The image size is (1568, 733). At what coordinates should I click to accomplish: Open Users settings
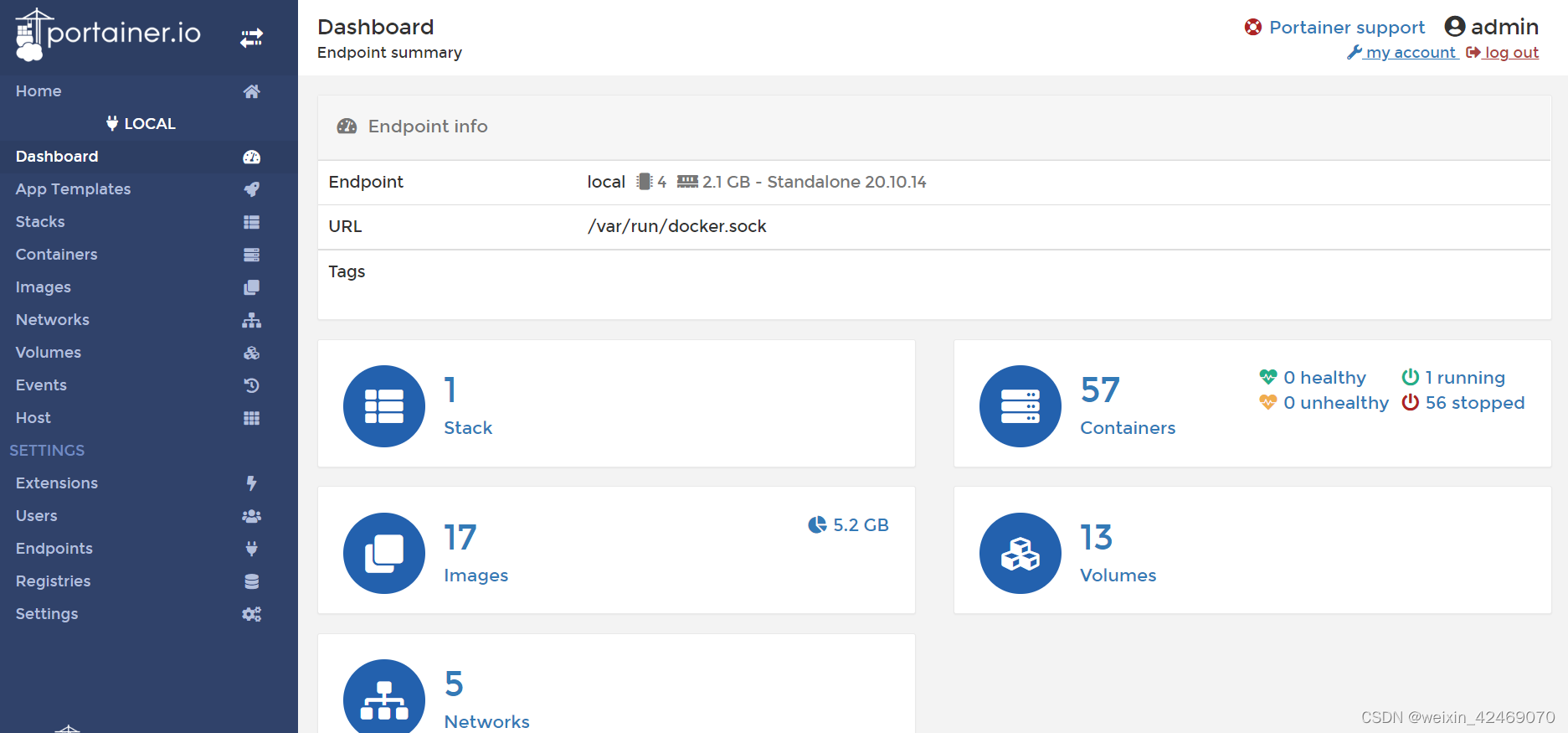(36, 515)
